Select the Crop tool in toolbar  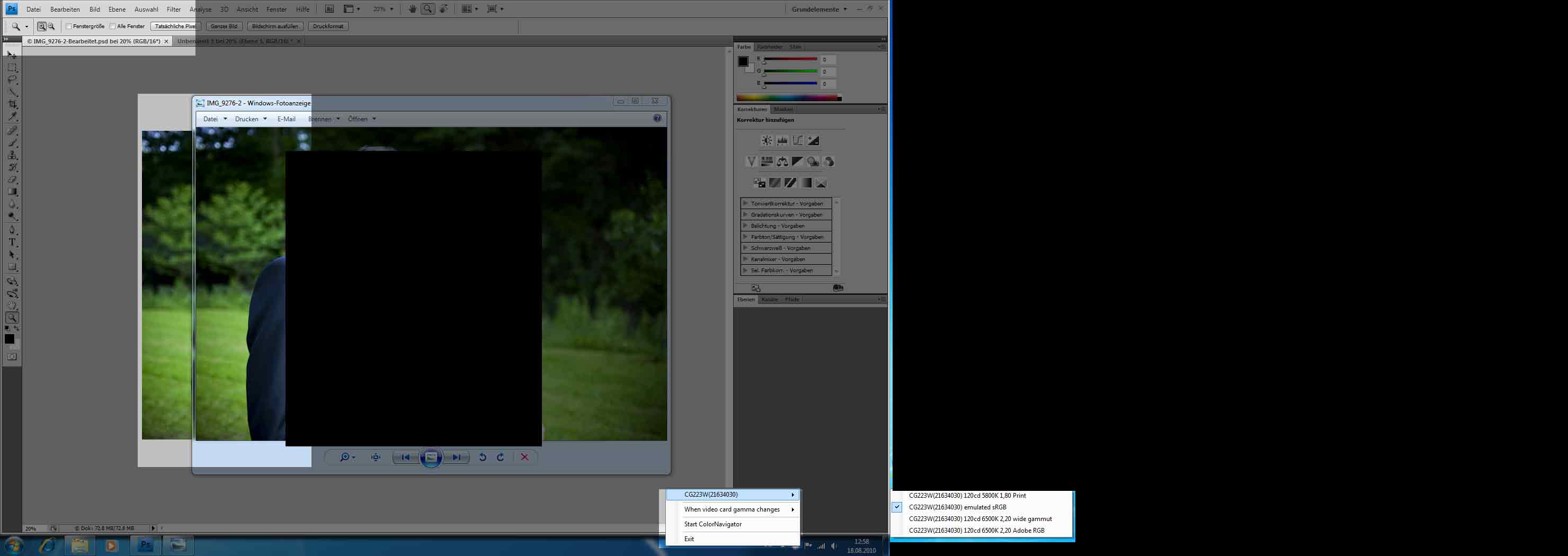(x=12, y=105)
